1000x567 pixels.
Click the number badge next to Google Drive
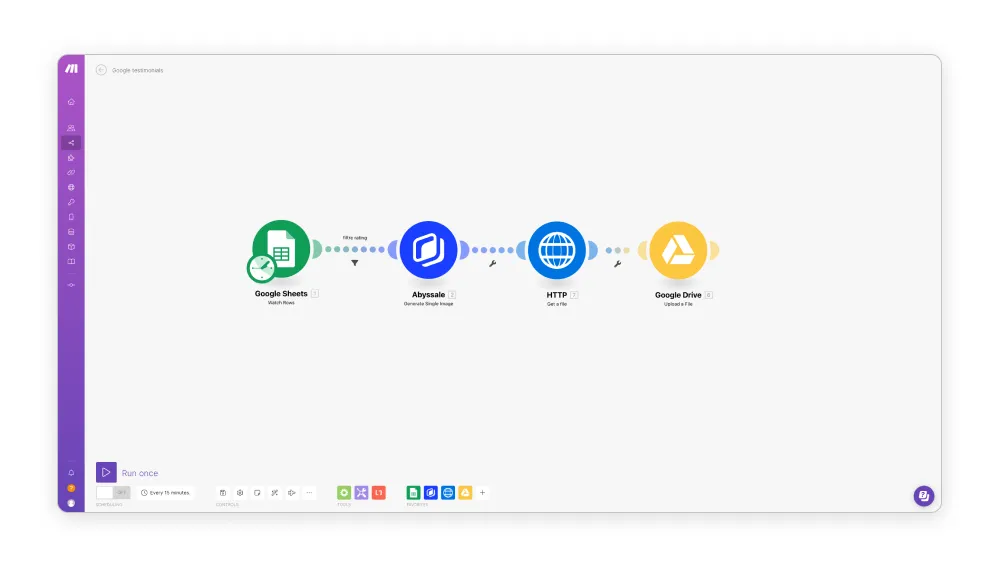pos(709,295)
